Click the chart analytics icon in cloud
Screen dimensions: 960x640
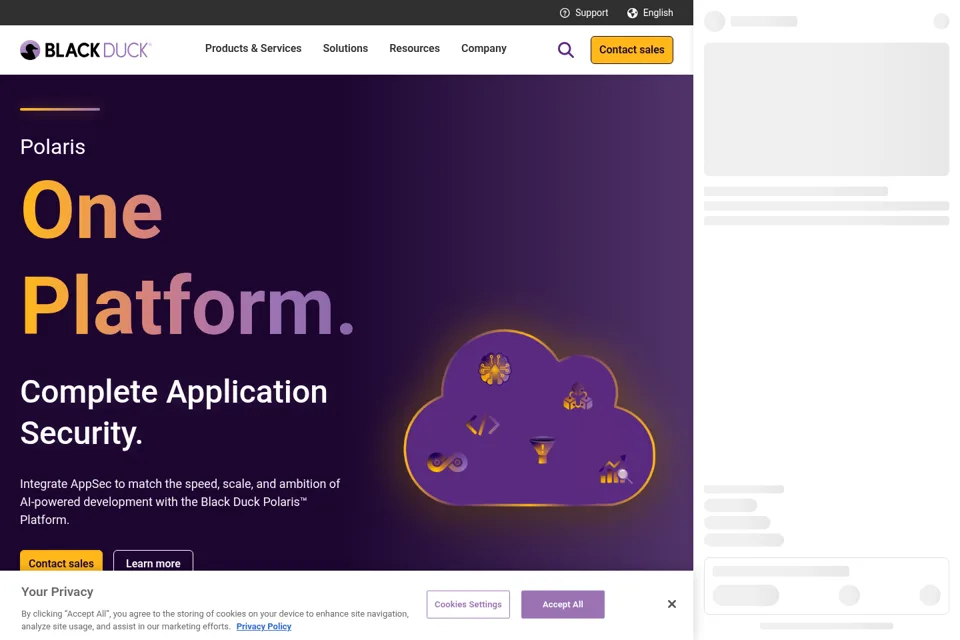pyautogui.click(x=615, y=470)
